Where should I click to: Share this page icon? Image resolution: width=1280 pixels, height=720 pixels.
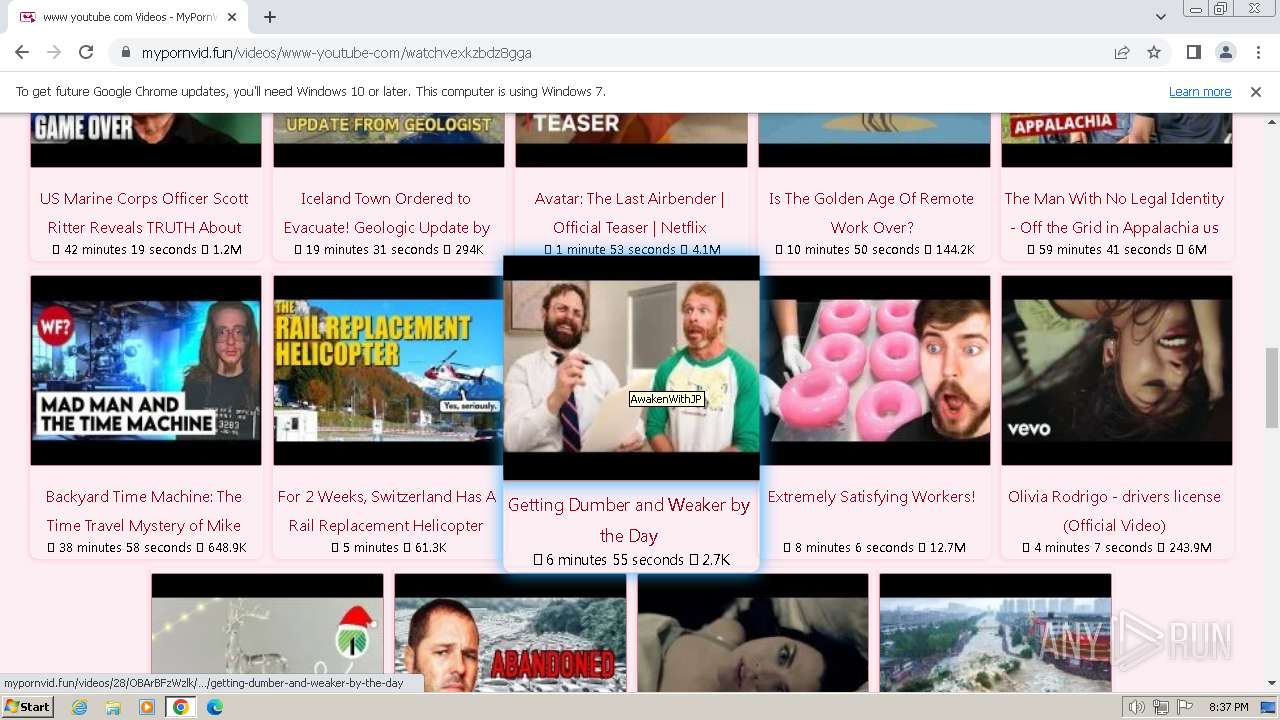pos(1122,52)
